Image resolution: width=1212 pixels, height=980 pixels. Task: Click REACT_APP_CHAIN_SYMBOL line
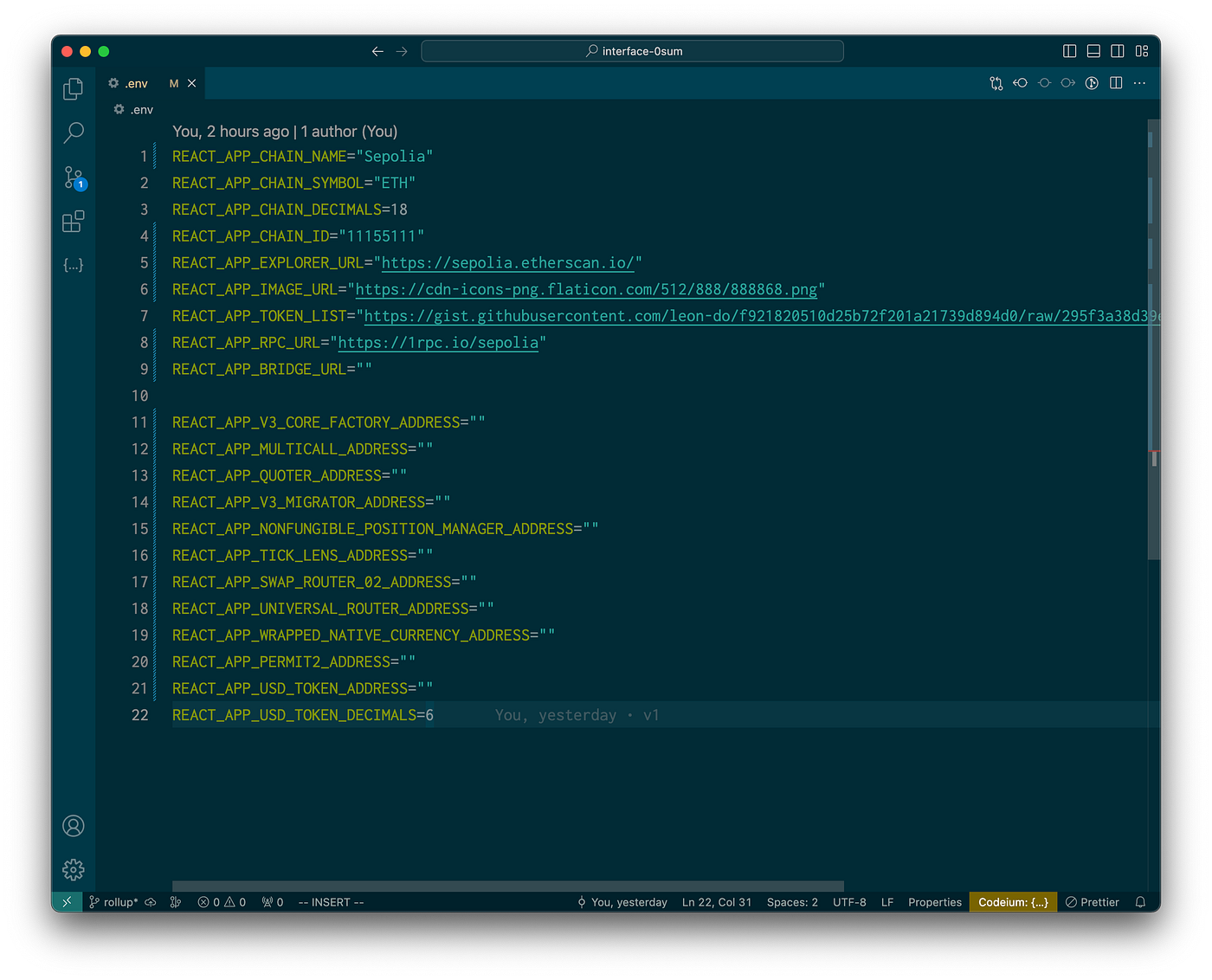[x=294, y=184]
